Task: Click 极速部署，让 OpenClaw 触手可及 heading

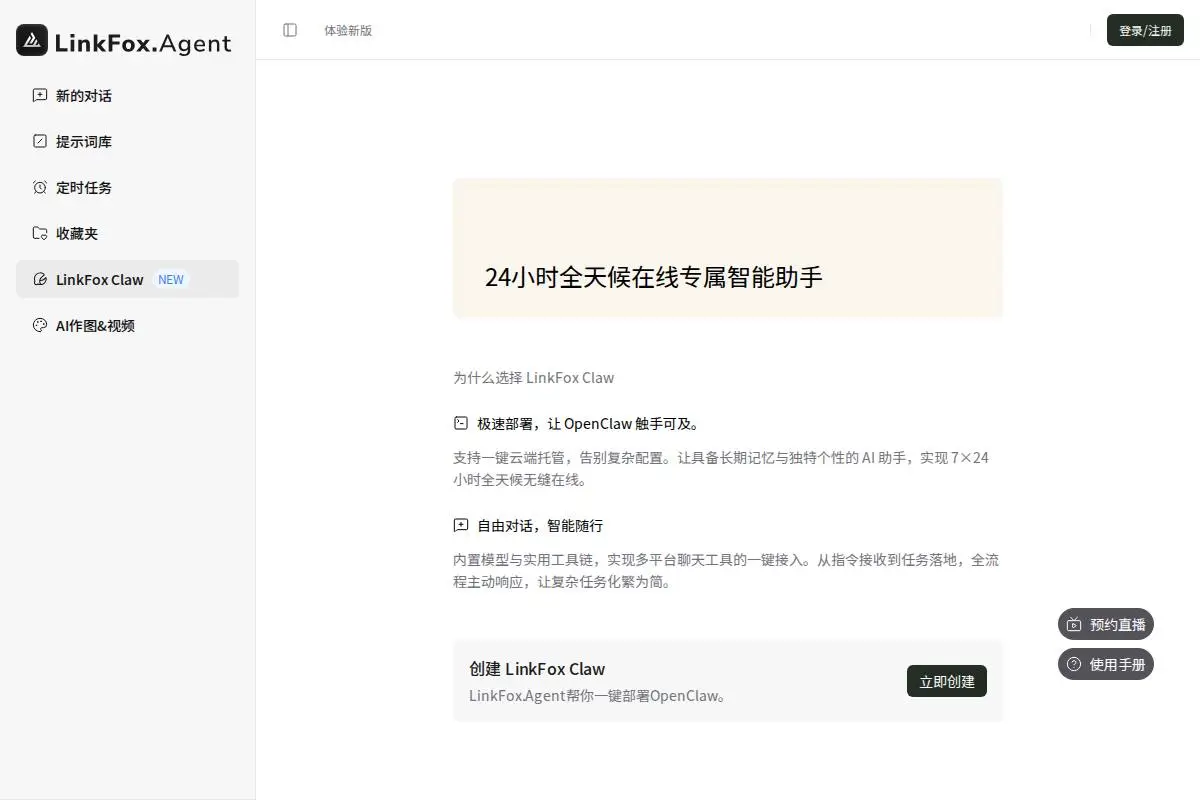Action: pos(588,424)
